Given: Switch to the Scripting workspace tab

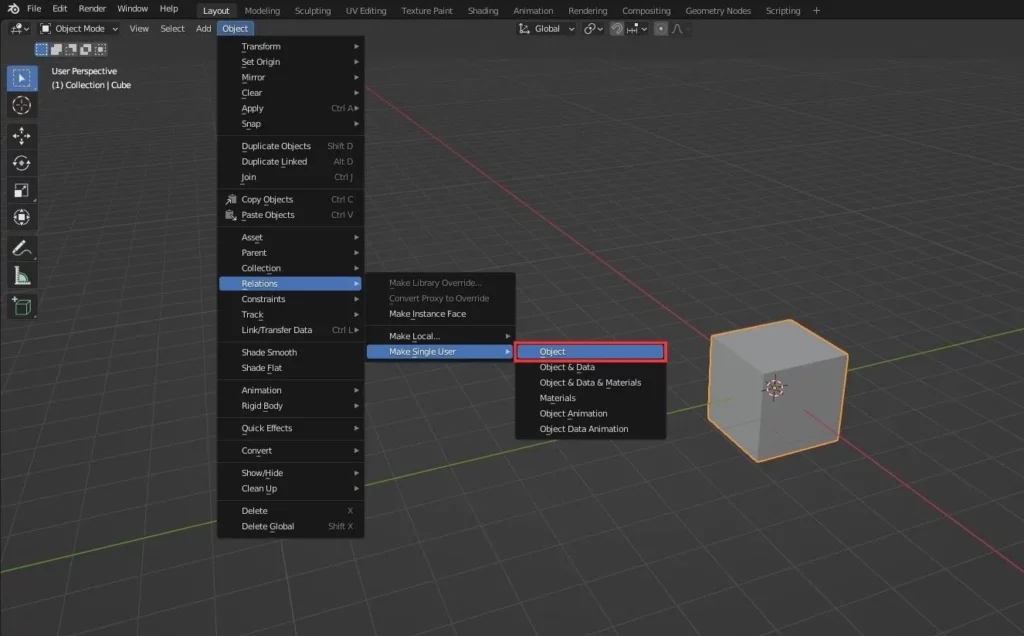Looking at the screenshot, I should click(783, 11).
